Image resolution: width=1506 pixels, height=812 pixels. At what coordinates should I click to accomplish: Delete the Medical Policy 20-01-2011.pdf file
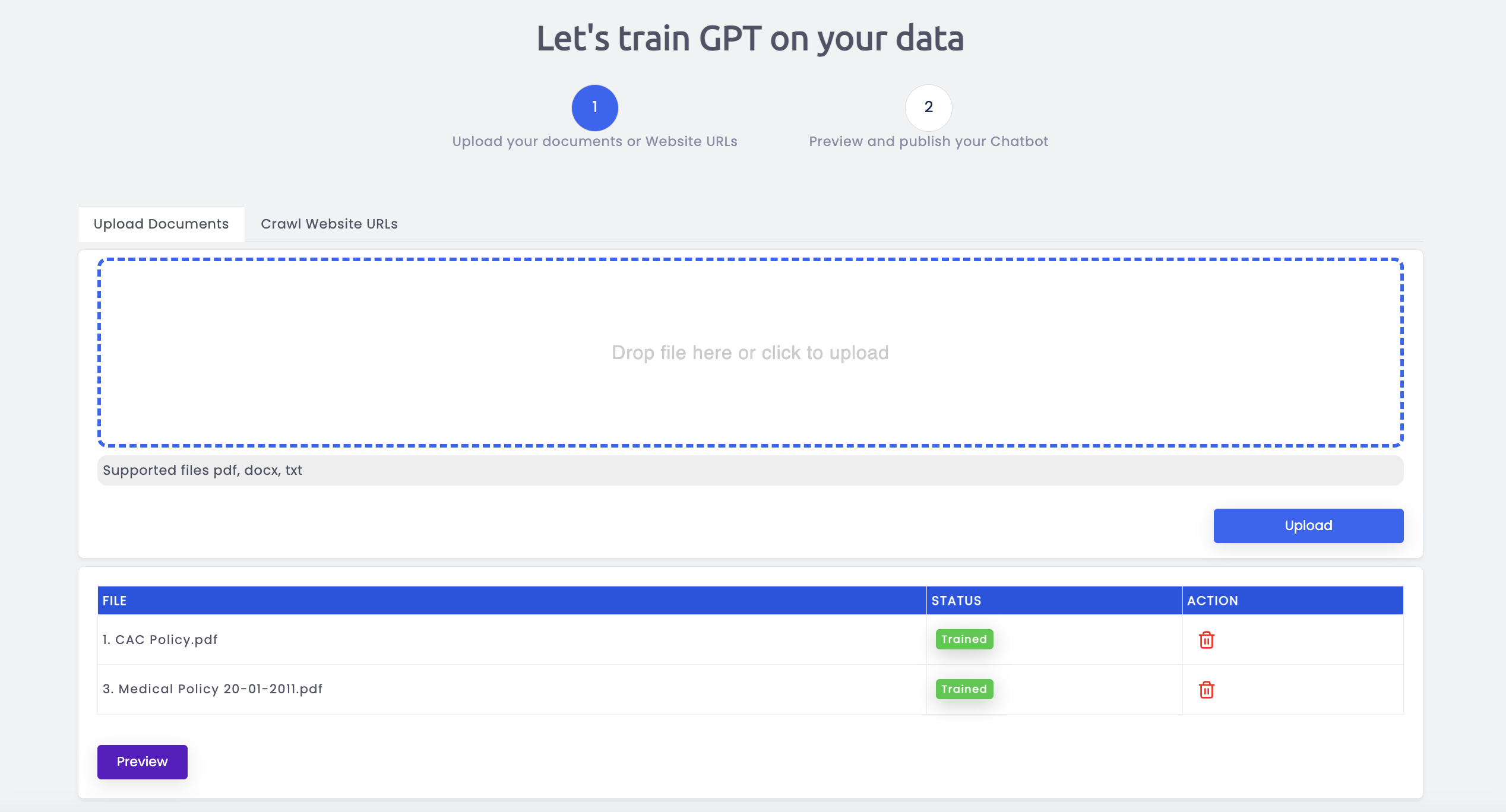(1206, 690)
